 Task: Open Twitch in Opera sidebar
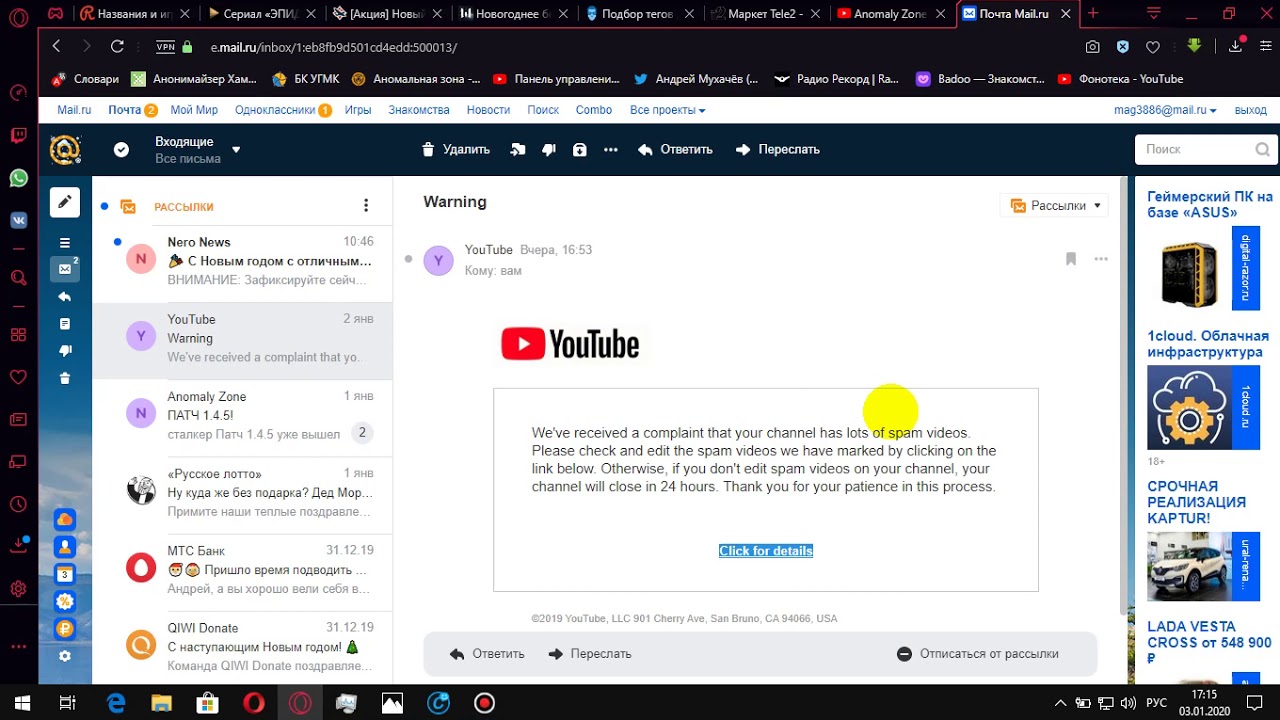(x=18, y=136)
